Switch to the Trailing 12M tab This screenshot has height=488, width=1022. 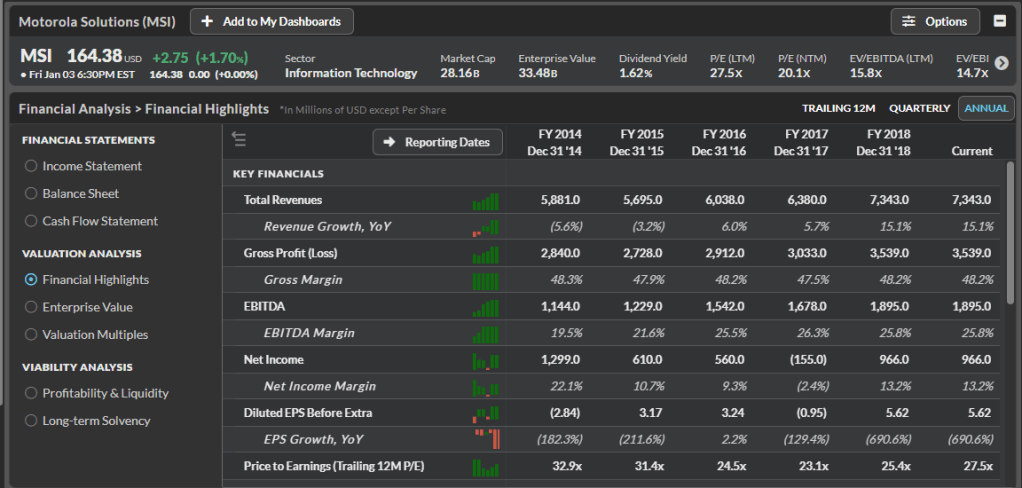click(838, 108)
